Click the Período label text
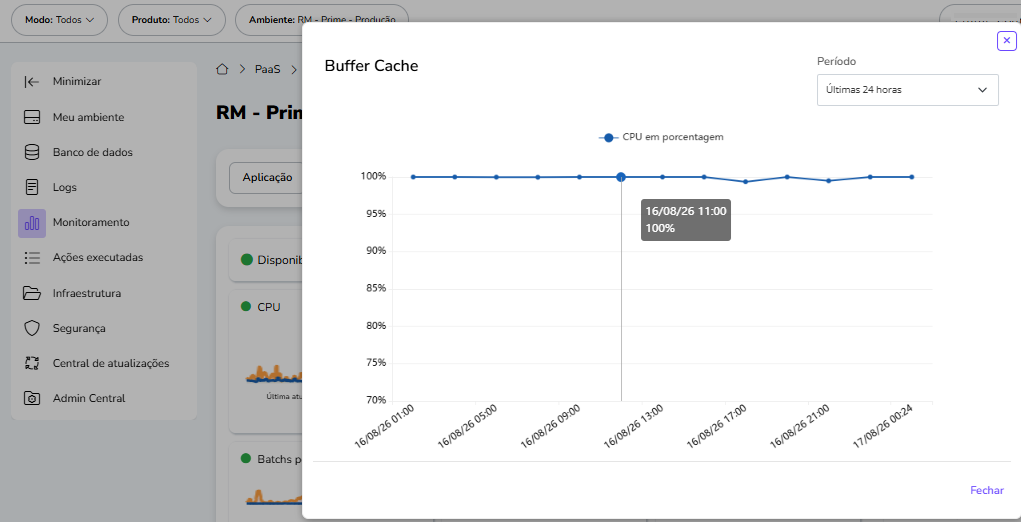 point(836,61)
